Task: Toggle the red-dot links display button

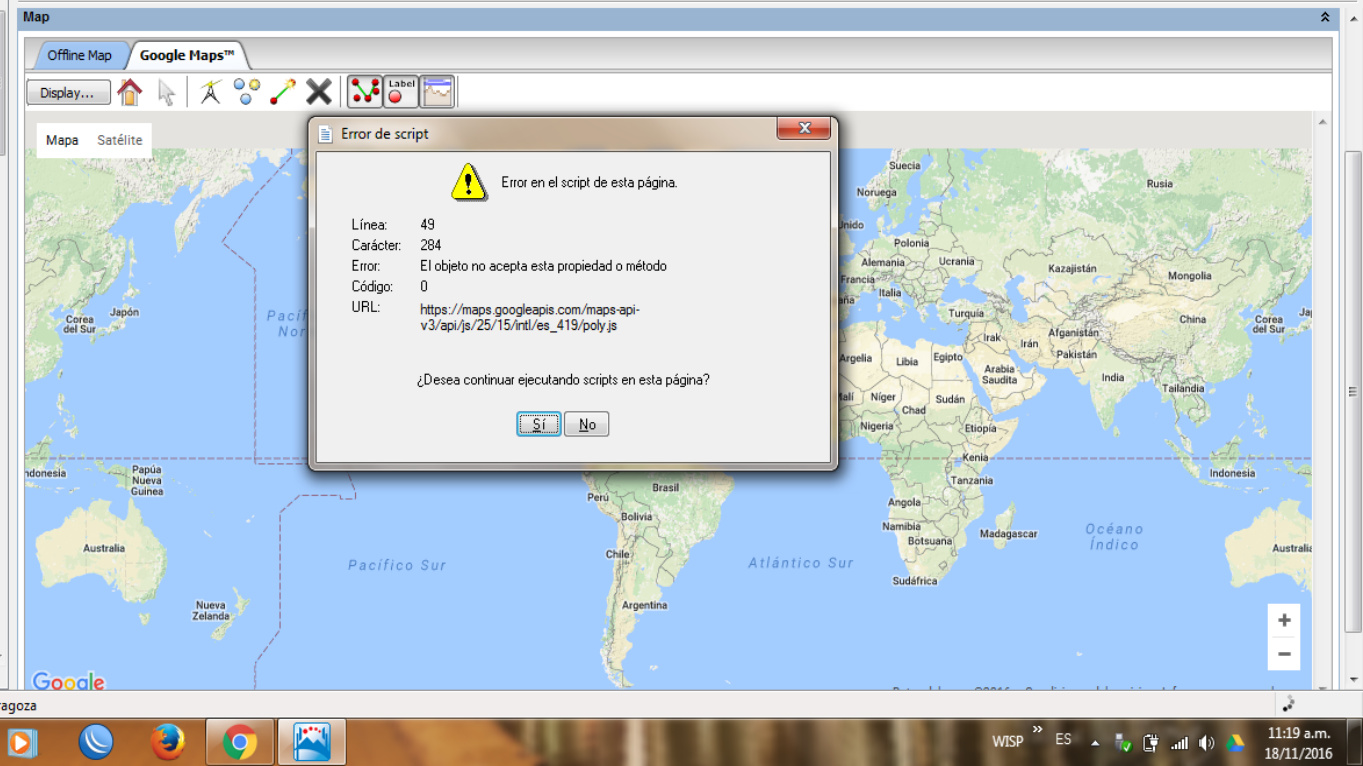Action: (365, 92)
